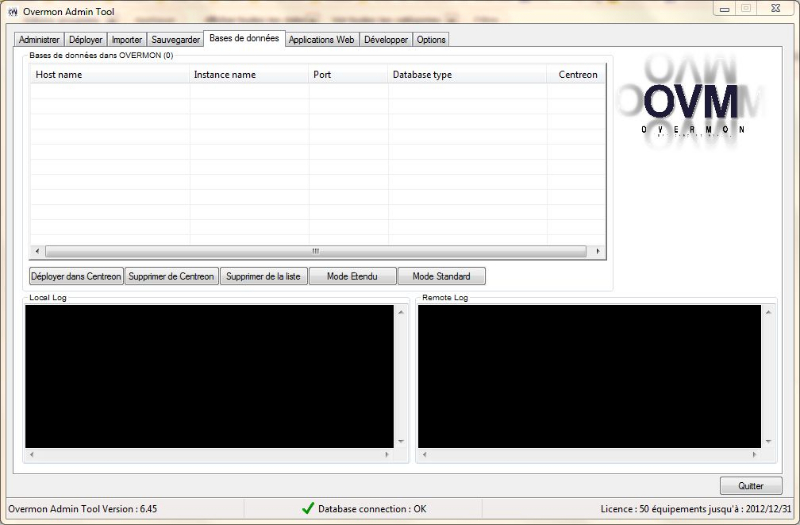Click inside the Remote Log console
The width and height of the screenshot is (800, 525).
point(589,377)
